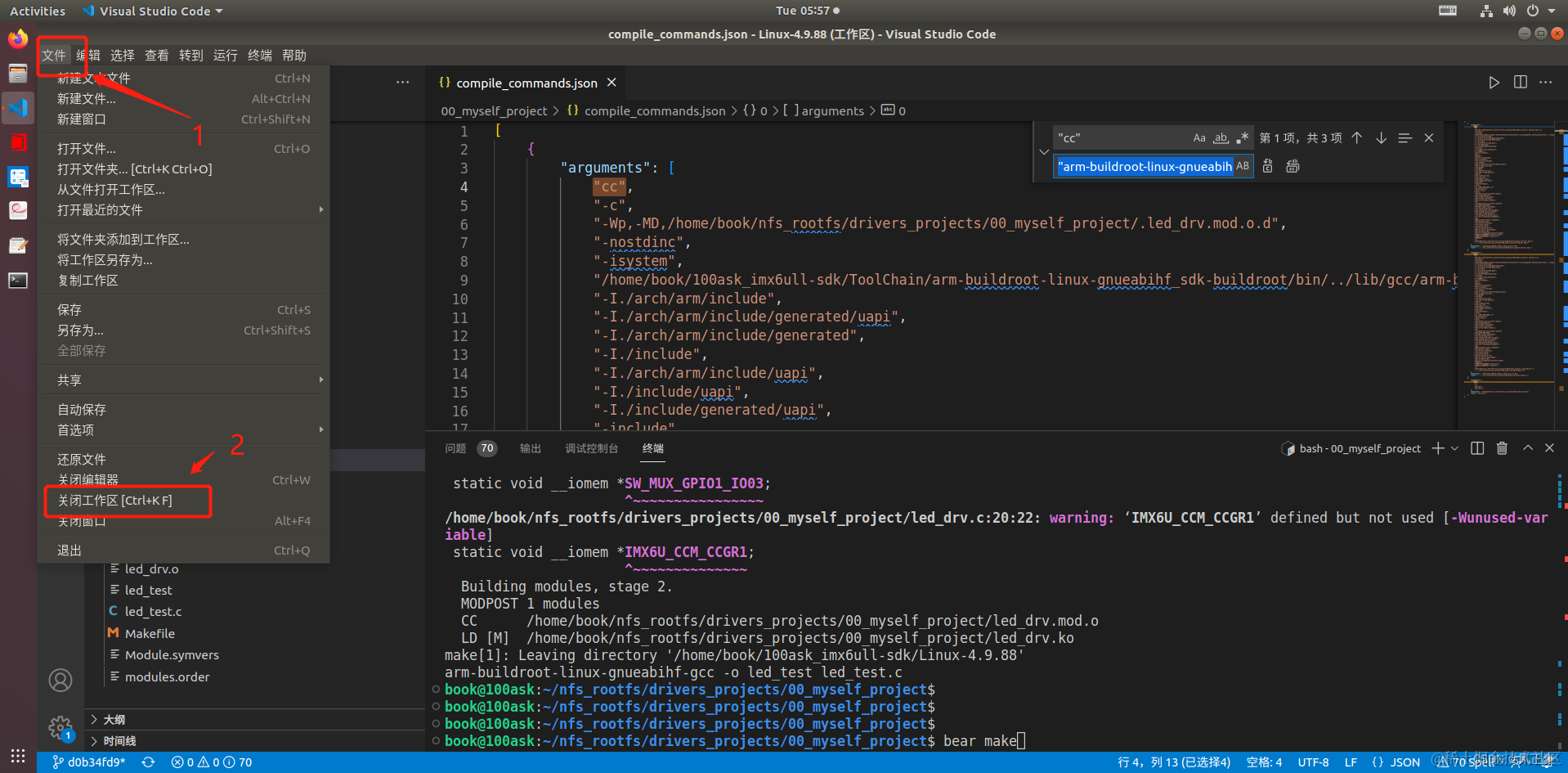Open errors and warnings count in status bar

click(x=211, y=762)
